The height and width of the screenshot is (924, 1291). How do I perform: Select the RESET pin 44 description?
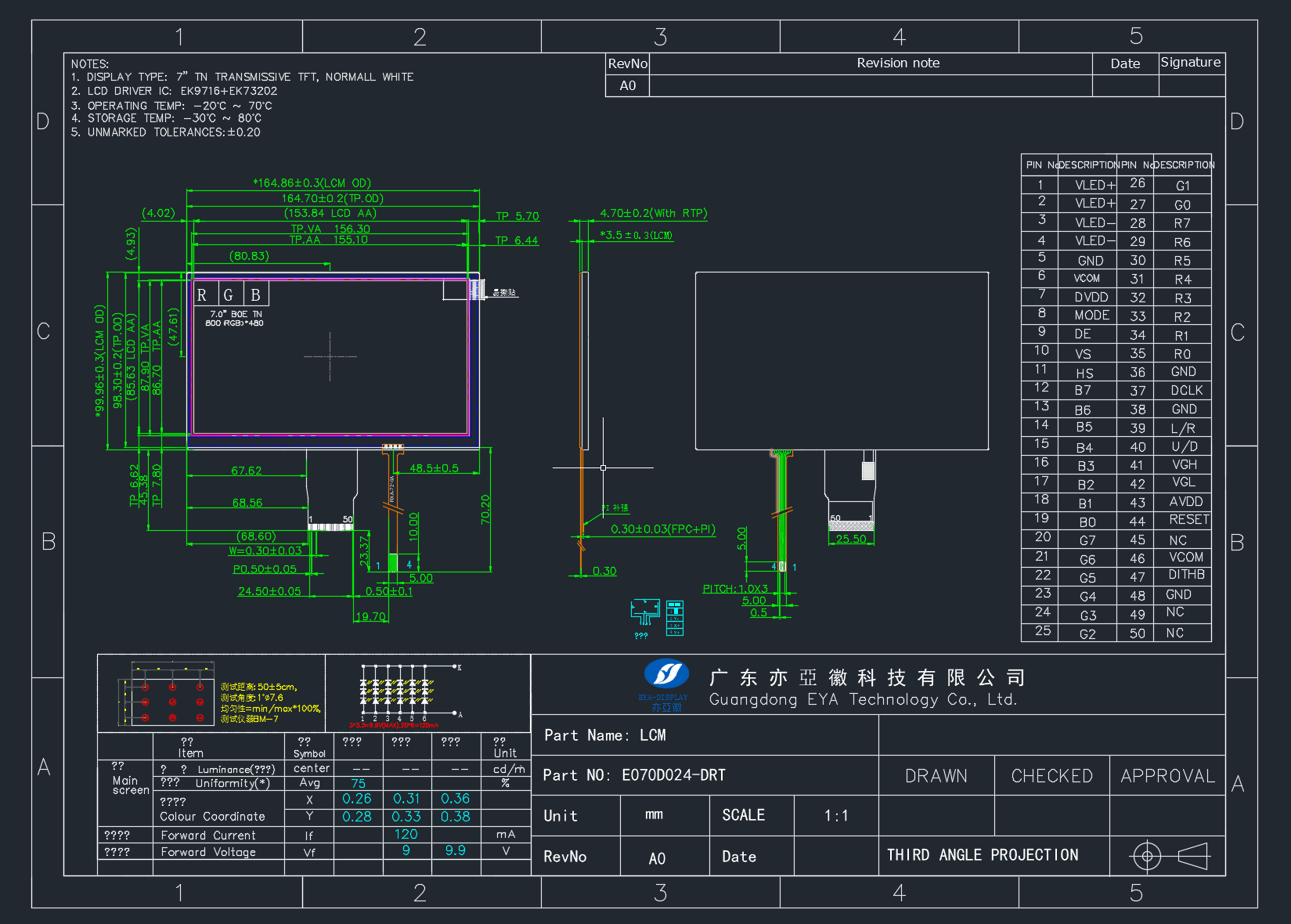[1189, 520]
